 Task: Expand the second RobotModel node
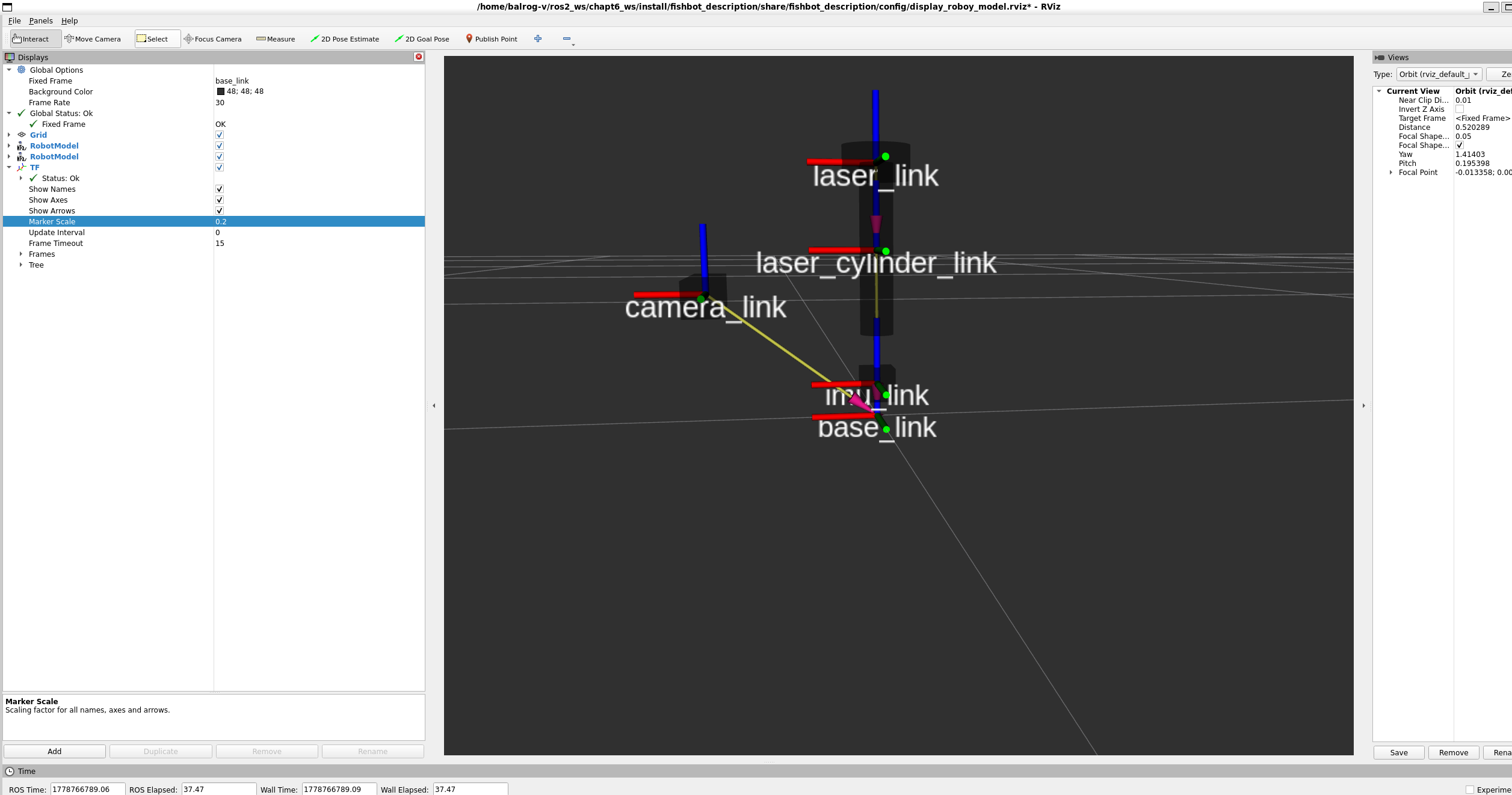pyautogui.click(x=9, y=156)
